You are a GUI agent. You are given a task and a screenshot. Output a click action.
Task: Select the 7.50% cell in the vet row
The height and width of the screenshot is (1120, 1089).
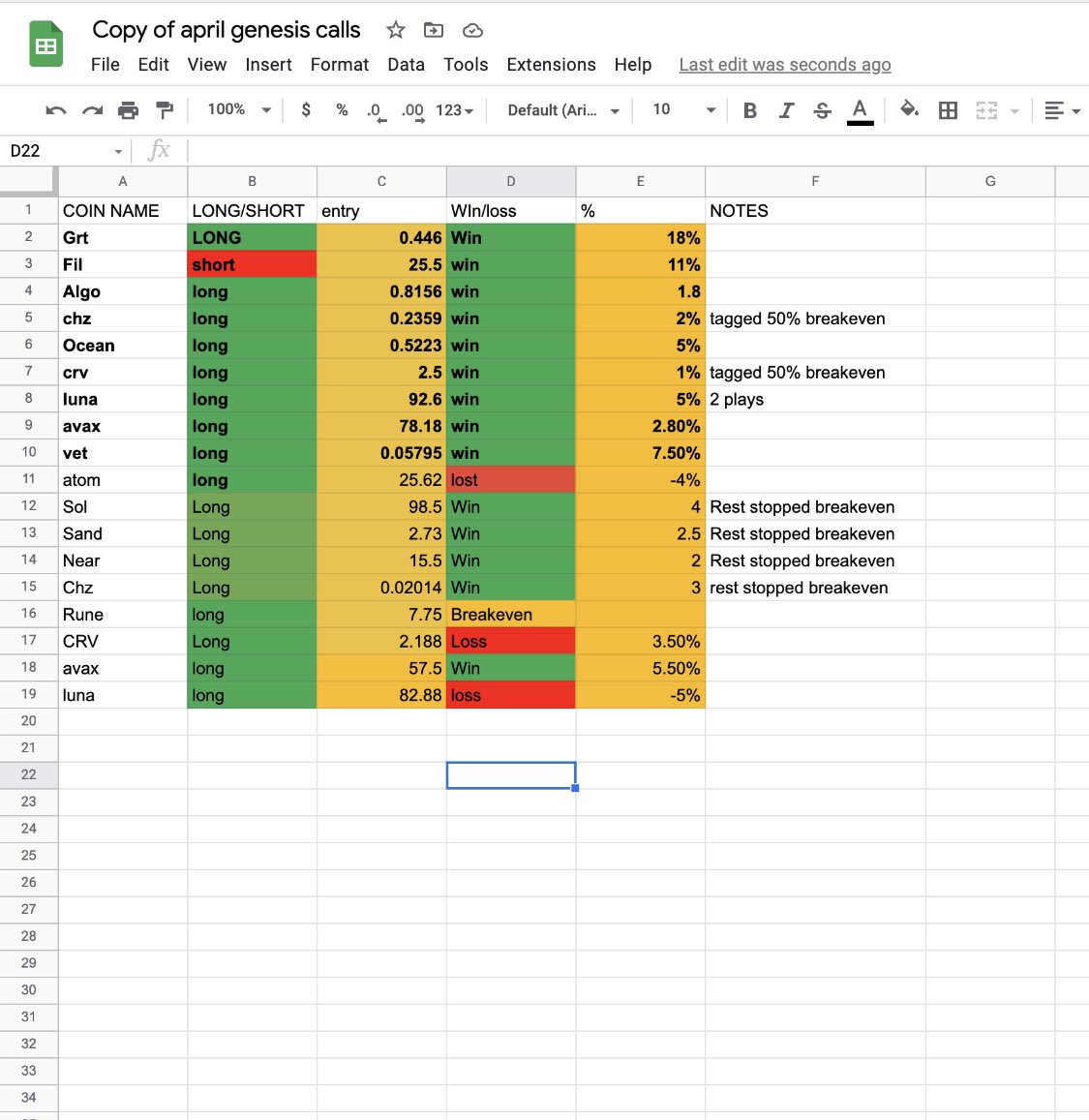[640, 453]
